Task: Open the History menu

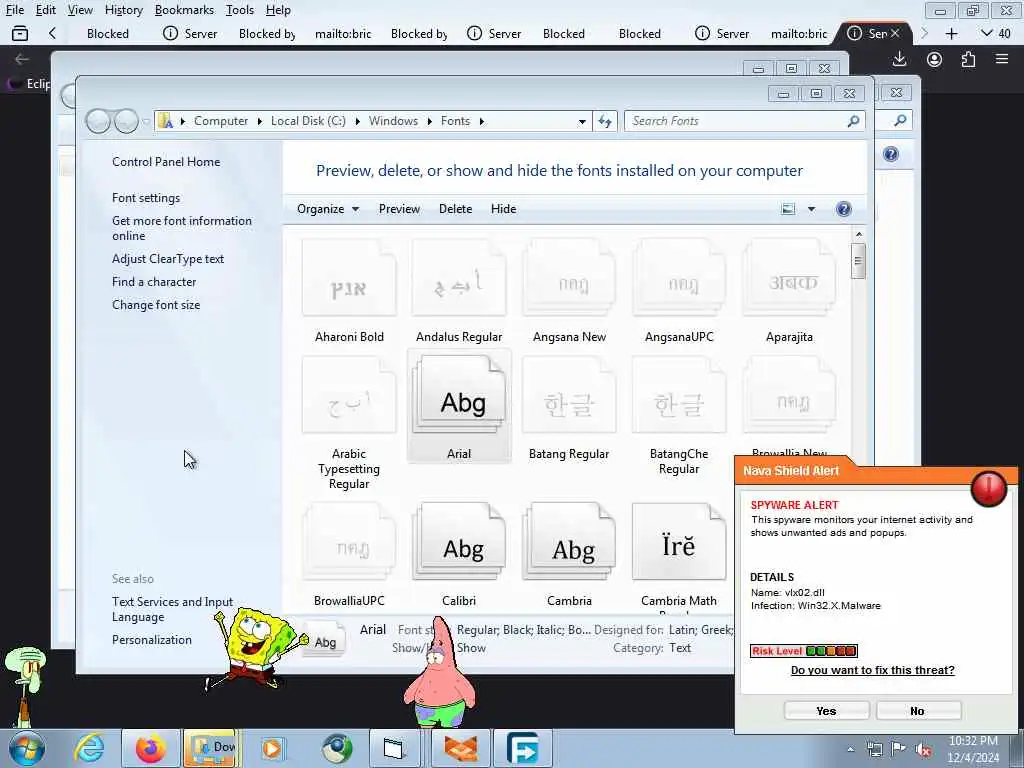Action: [x=123, y=10]
